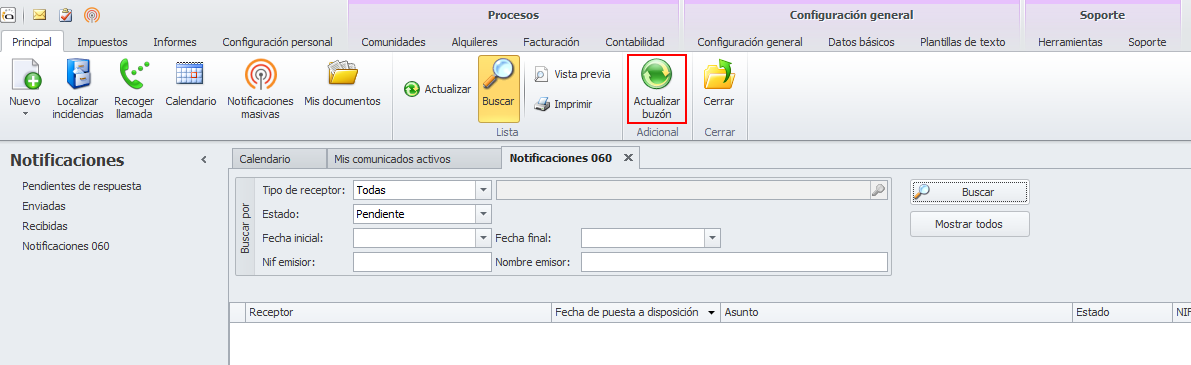The height and width of the screenshot is (365, 1191).
Task: Select Pendientes de respuesta
Action: (x=82, y=186)
